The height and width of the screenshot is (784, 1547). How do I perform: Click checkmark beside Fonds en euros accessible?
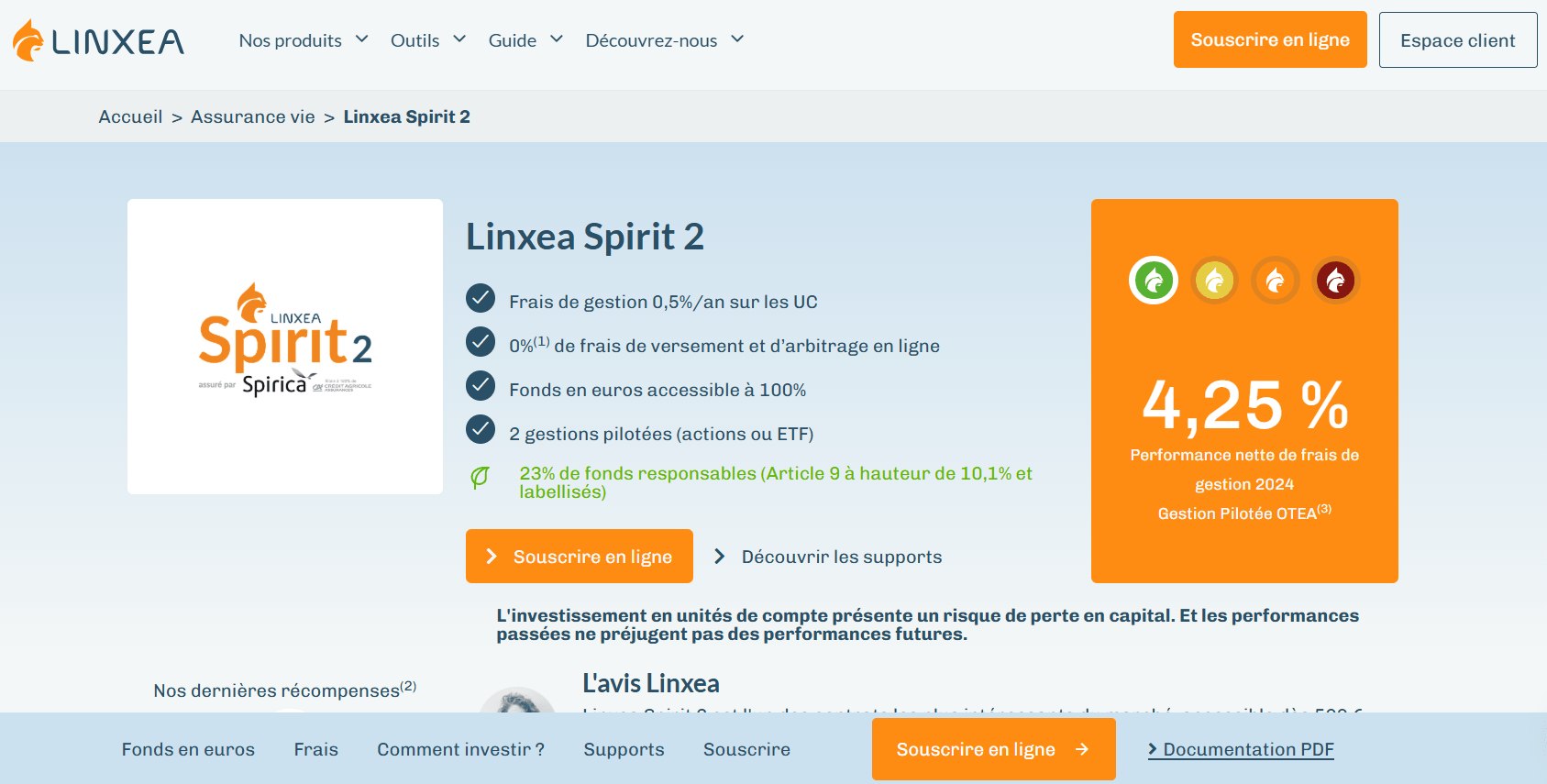pyautogui.click(x=481, y=386)
